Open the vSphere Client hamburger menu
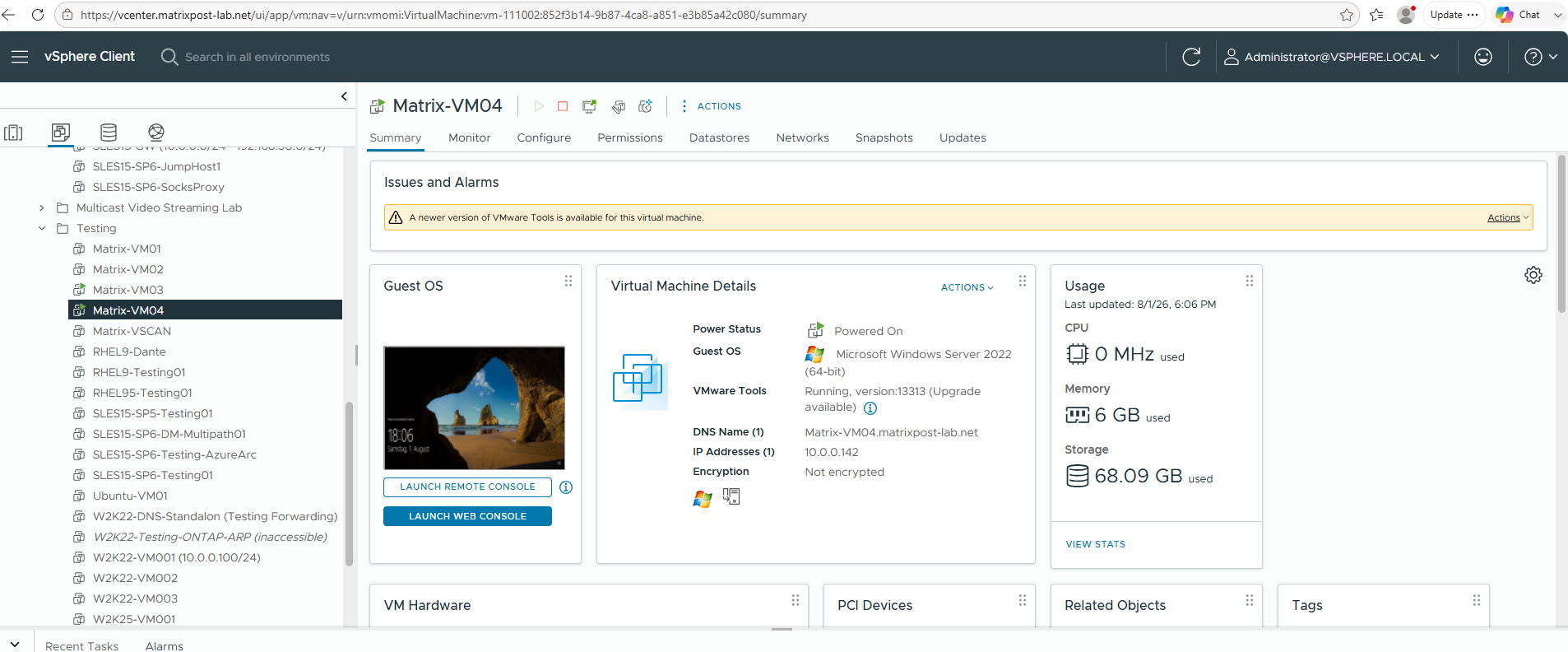Viewport: 1568px width, 652px height. click(x=20, y=57)
